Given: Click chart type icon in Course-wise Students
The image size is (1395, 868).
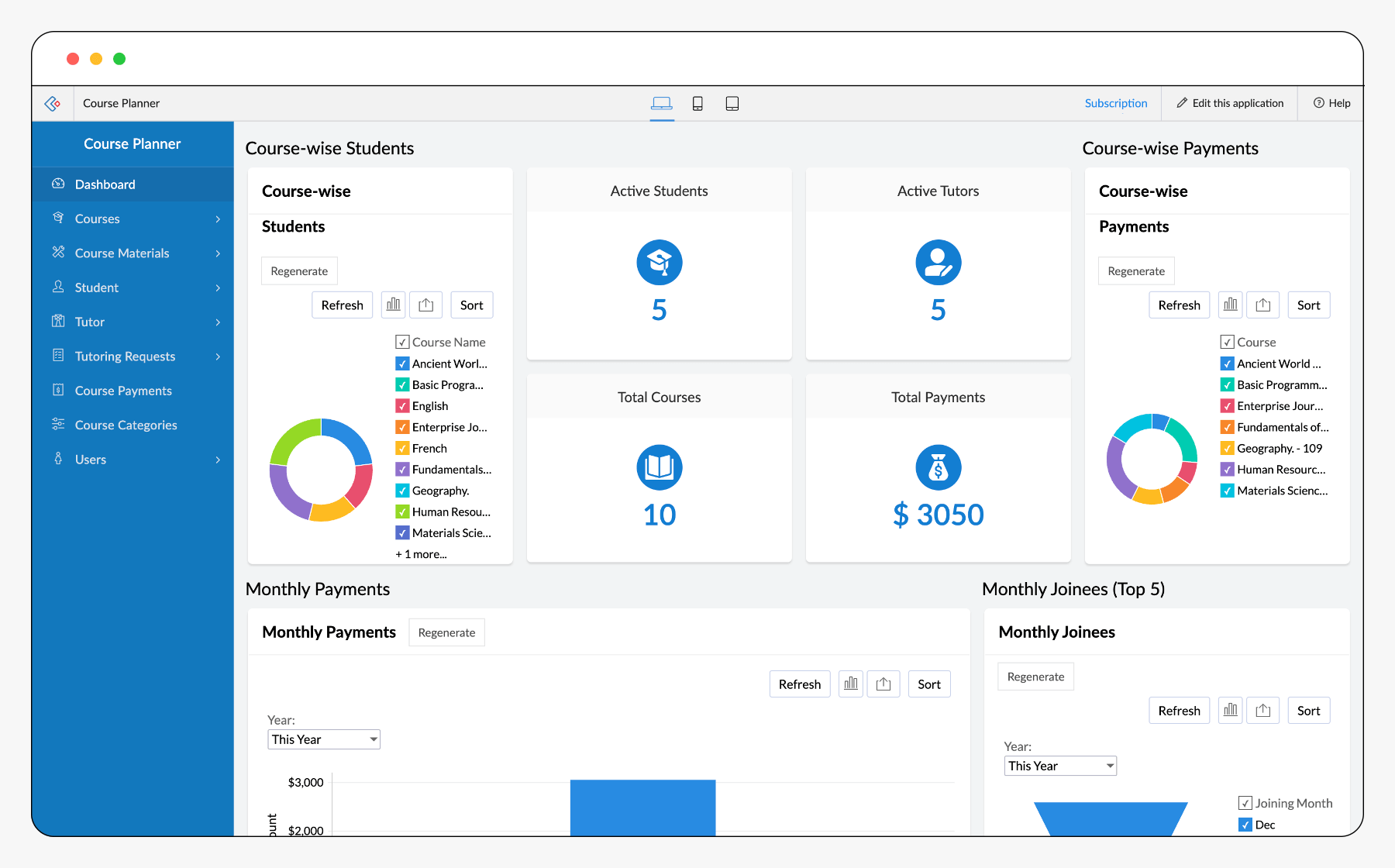Looking at the screenshot, I should pyautogui.click(x=394, y=305).
